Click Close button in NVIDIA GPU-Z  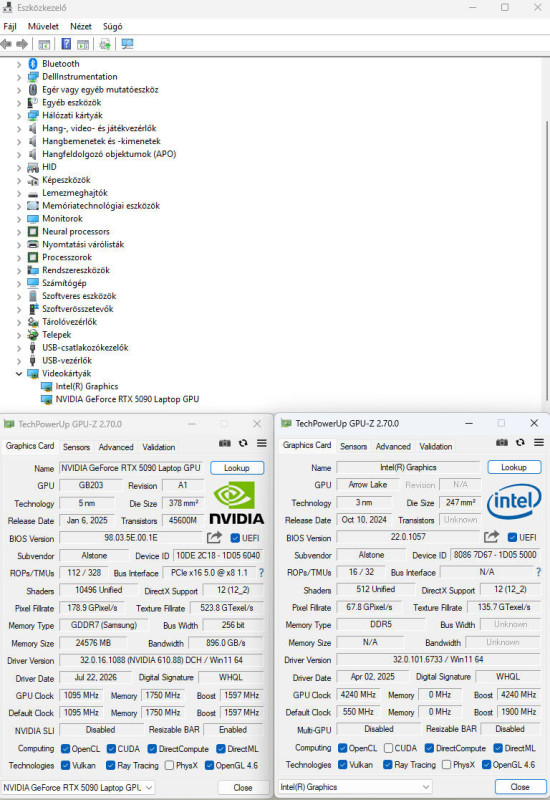(x=243, y=788)
